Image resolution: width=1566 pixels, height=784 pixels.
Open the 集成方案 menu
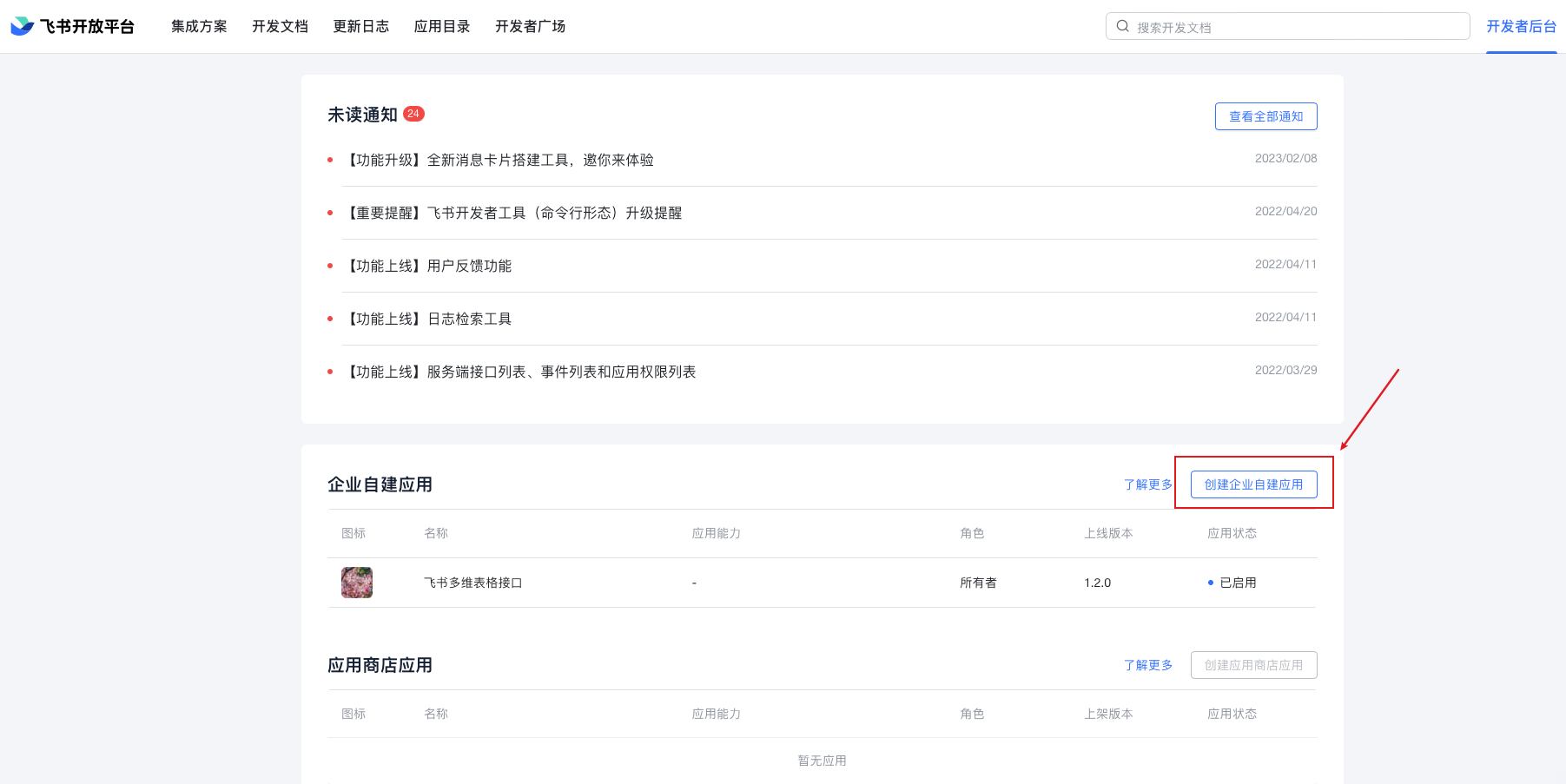[199, 26]
